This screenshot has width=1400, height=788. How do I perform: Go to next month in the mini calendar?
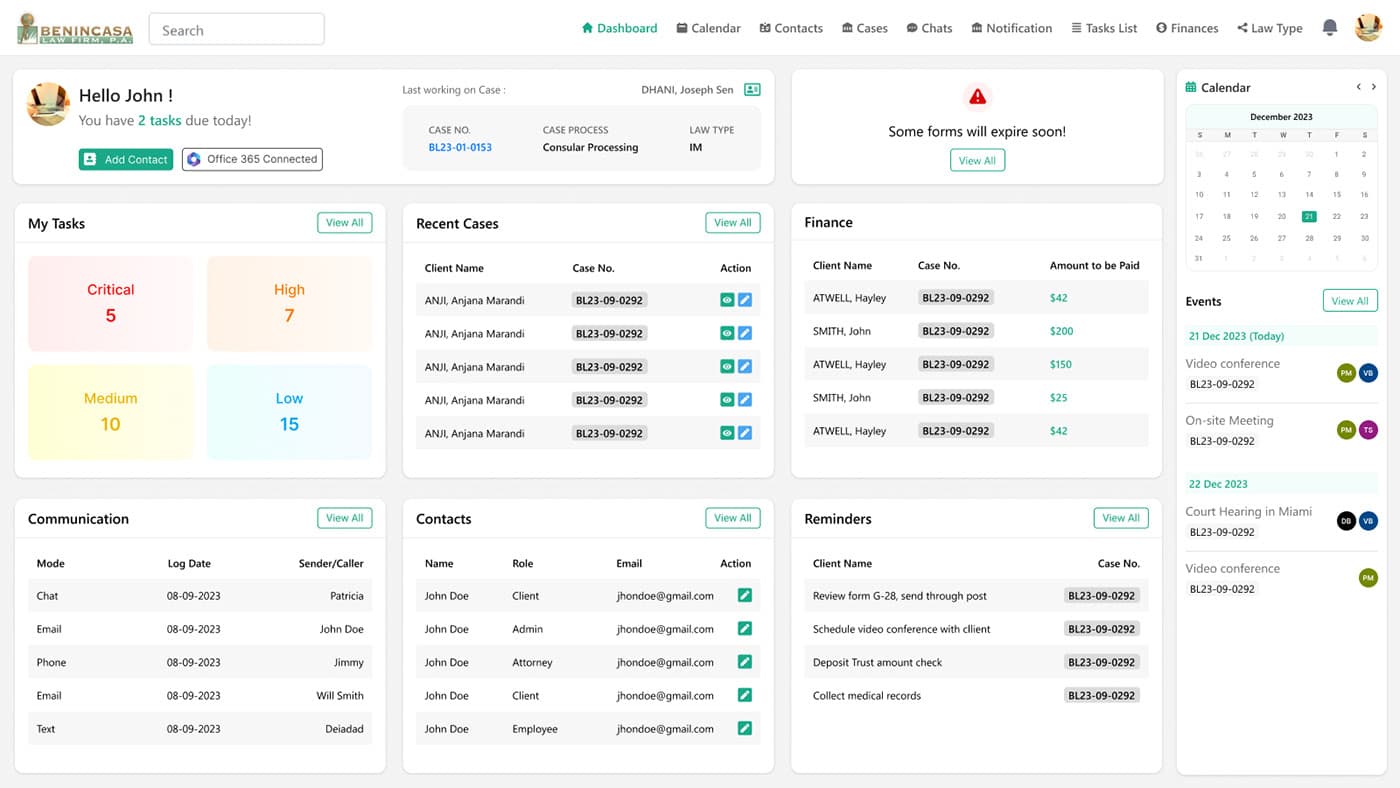1372,87
